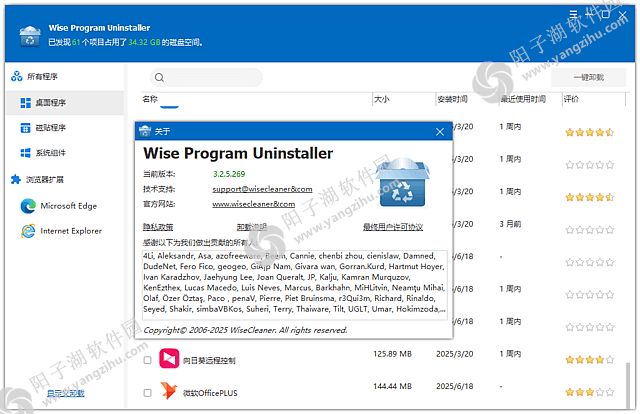
Task: Select the 向日葵远程控制 program name
Action: tap(209, 361)
